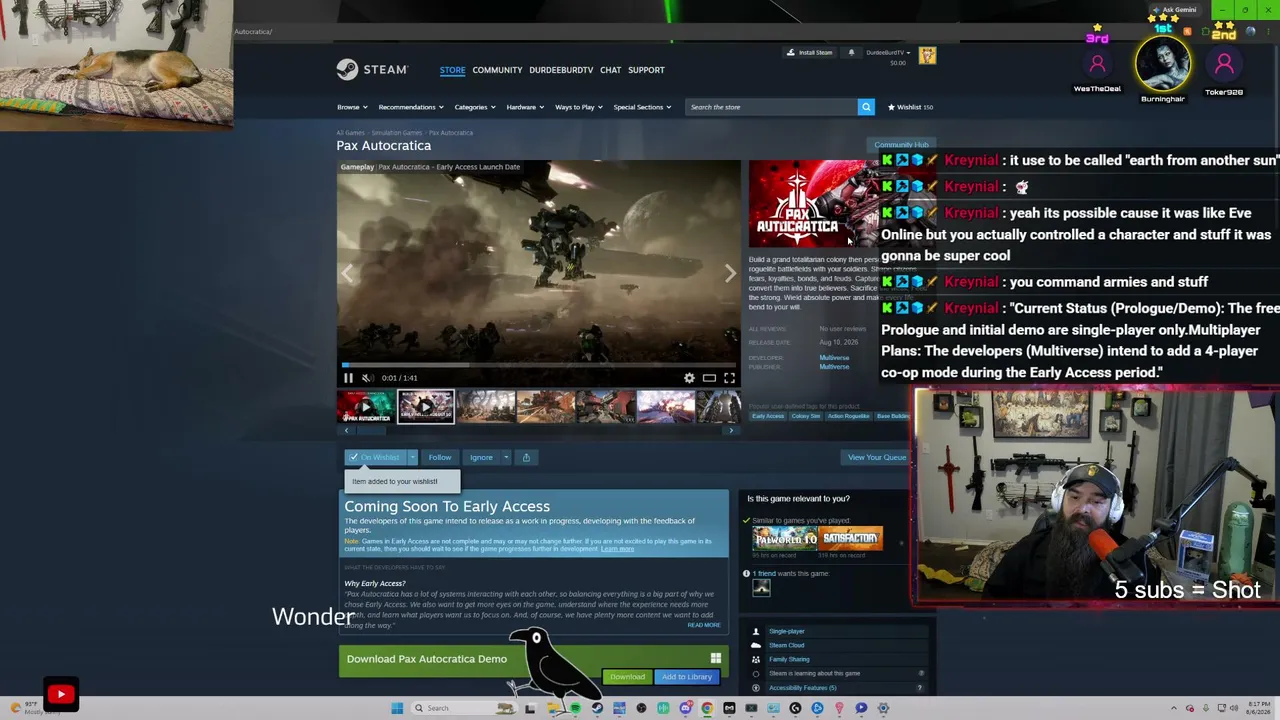Open Discord from the taskbar
The height and width of the screenshot is (720, 1280).
[685, 708]
